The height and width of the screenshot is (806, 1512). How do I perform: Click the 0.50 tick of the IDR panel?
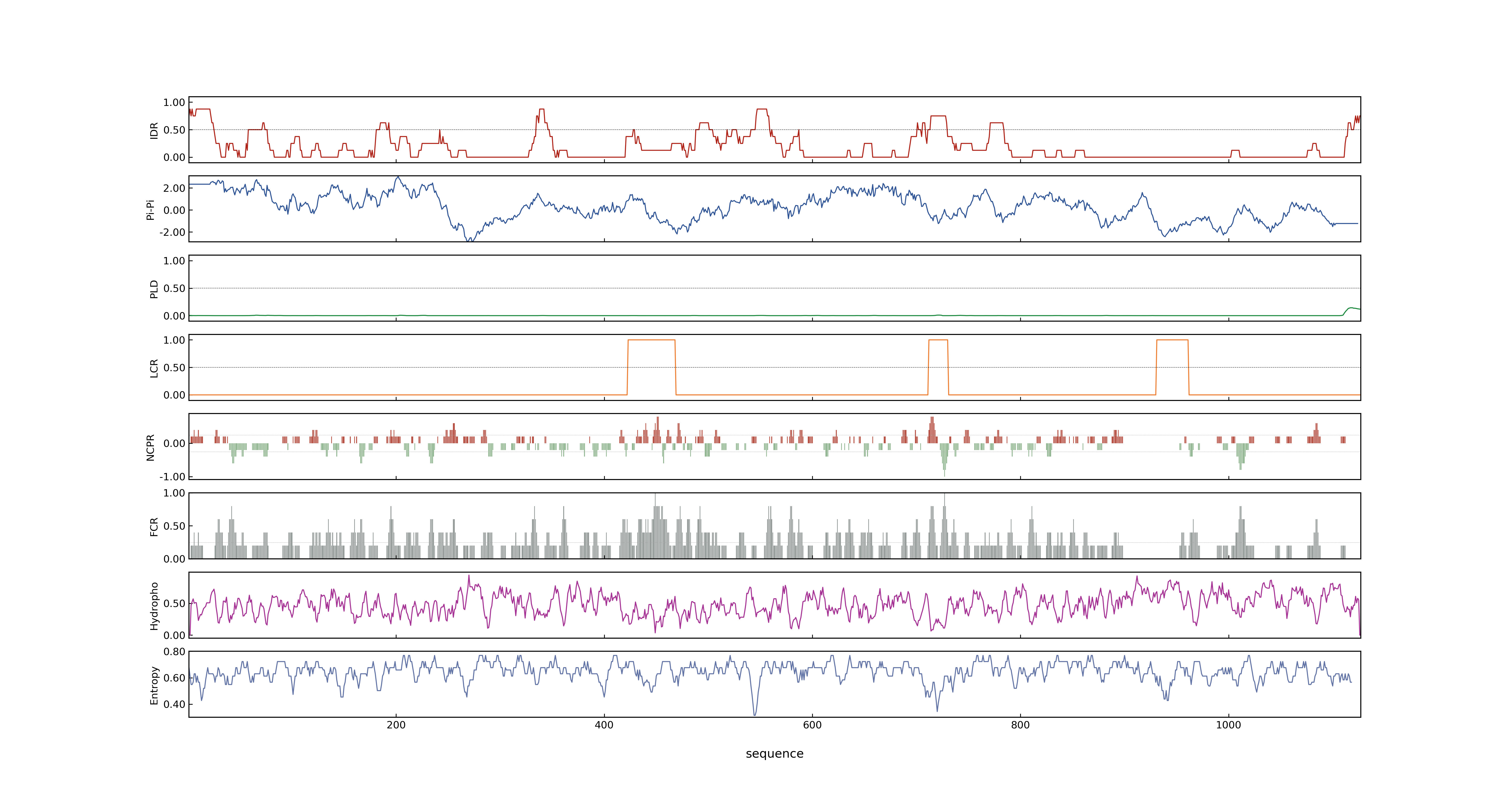[x=174, y=130]
